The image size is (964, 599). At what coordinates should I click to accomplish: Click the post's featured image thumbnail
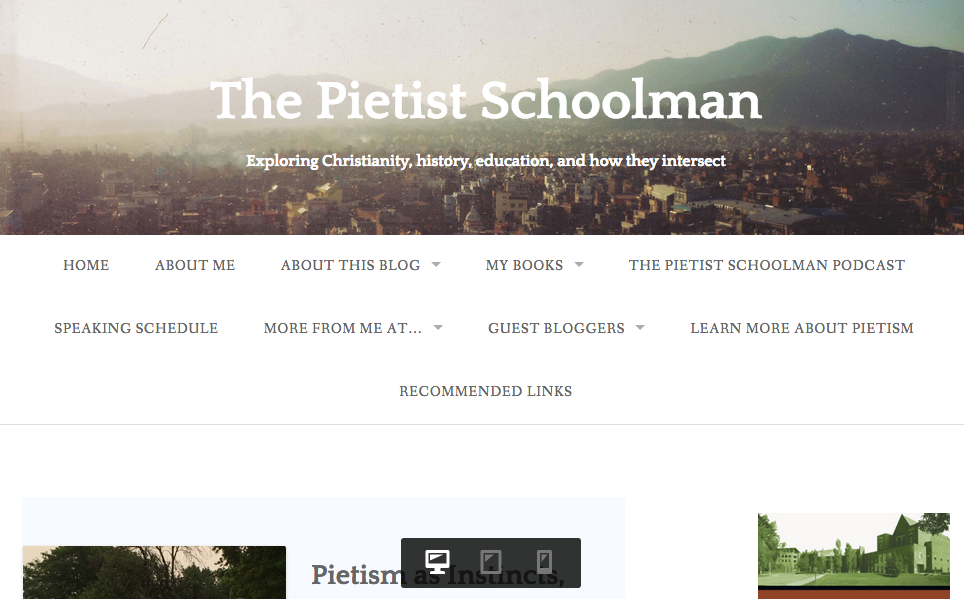click(154, 573)
